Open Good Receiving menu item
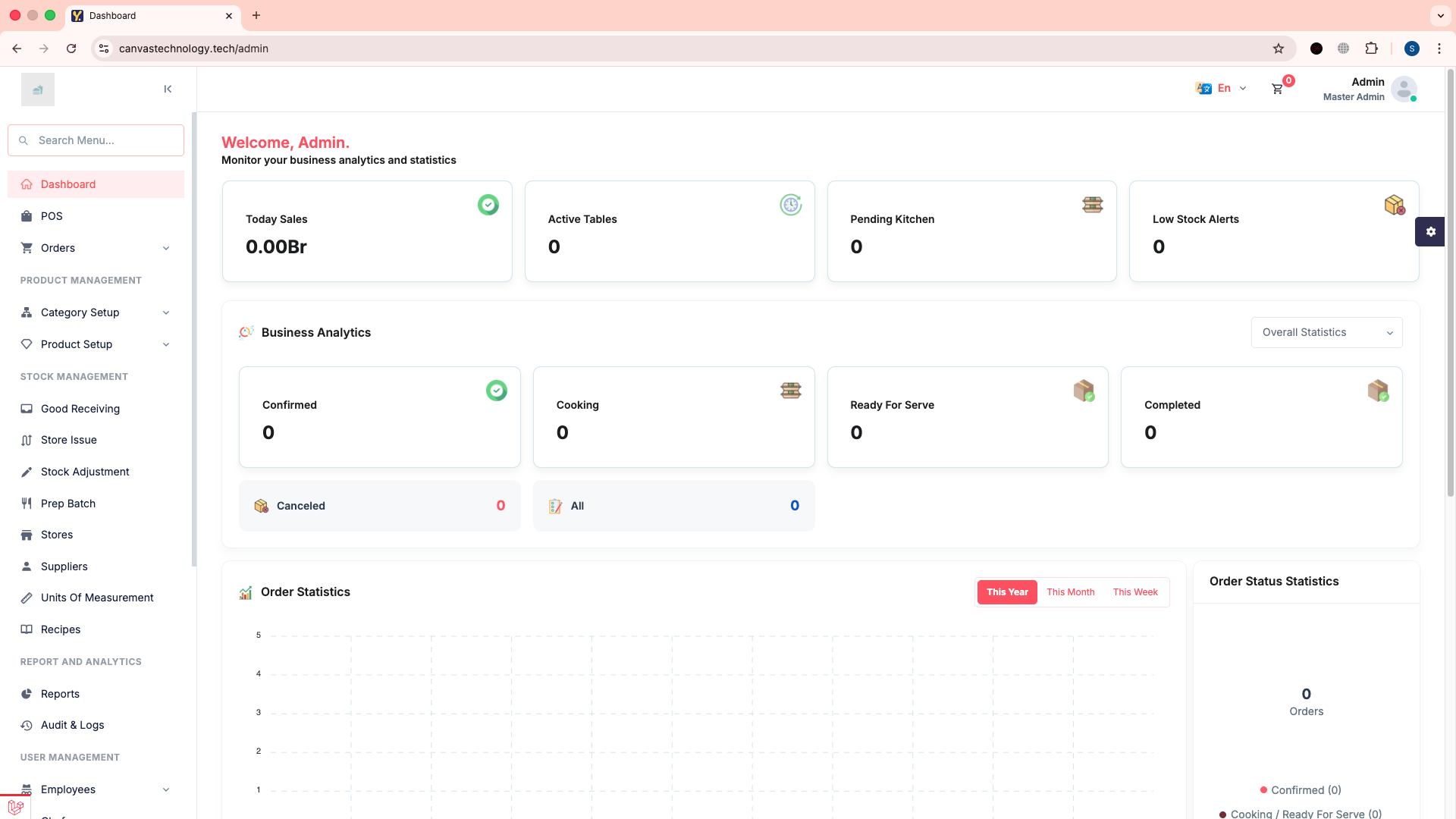 (80, 409)
